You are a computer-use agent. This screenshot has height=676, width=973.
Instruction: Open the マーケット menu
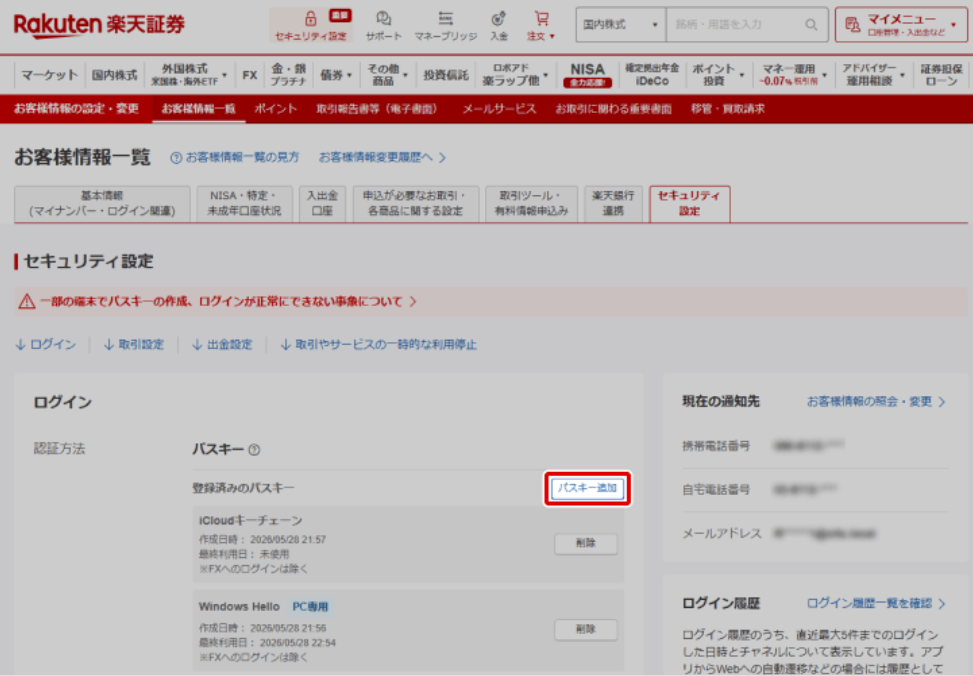[x=50, y=75]
